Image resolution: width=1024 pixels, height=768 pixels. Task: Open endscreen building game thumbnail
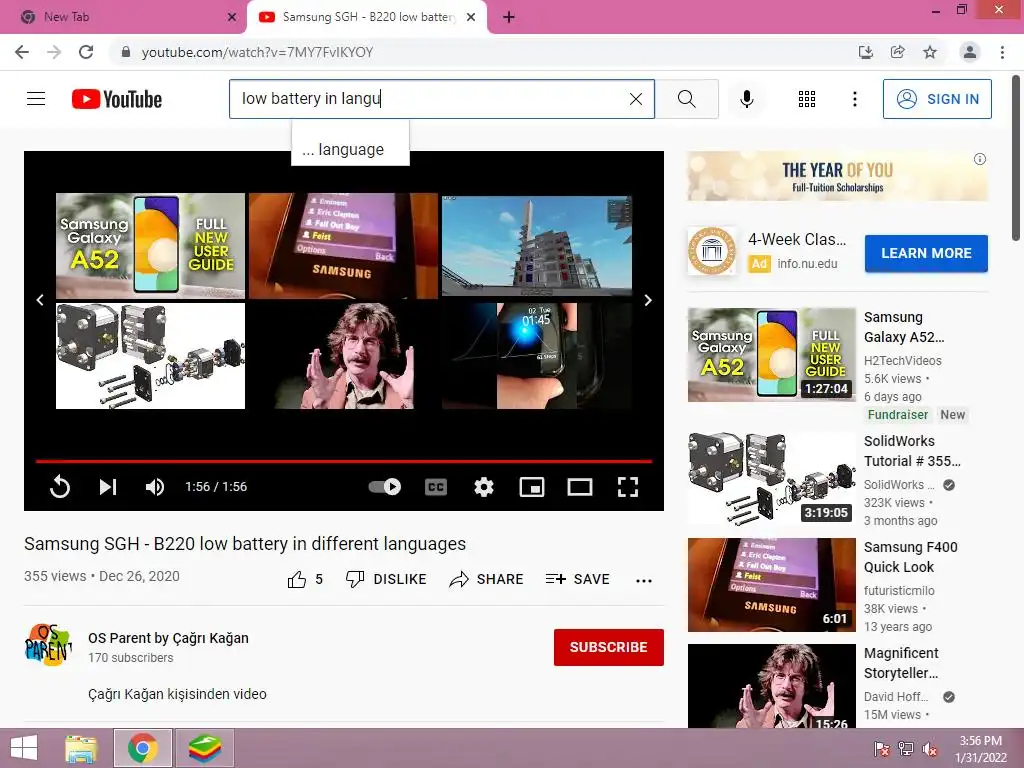coord(537,246)
